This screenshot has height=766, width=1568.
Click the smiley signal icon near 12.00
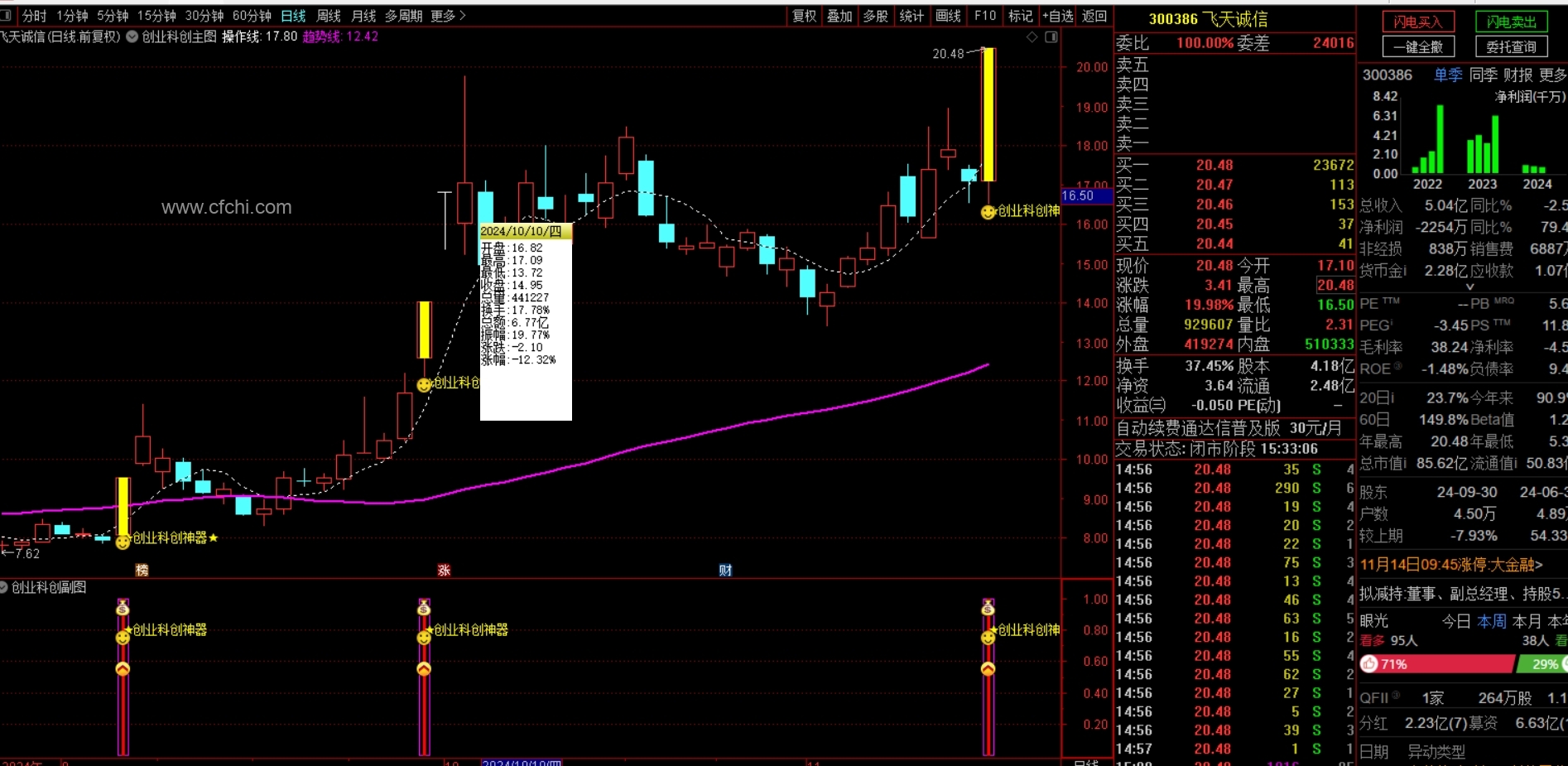coord(424,385)
